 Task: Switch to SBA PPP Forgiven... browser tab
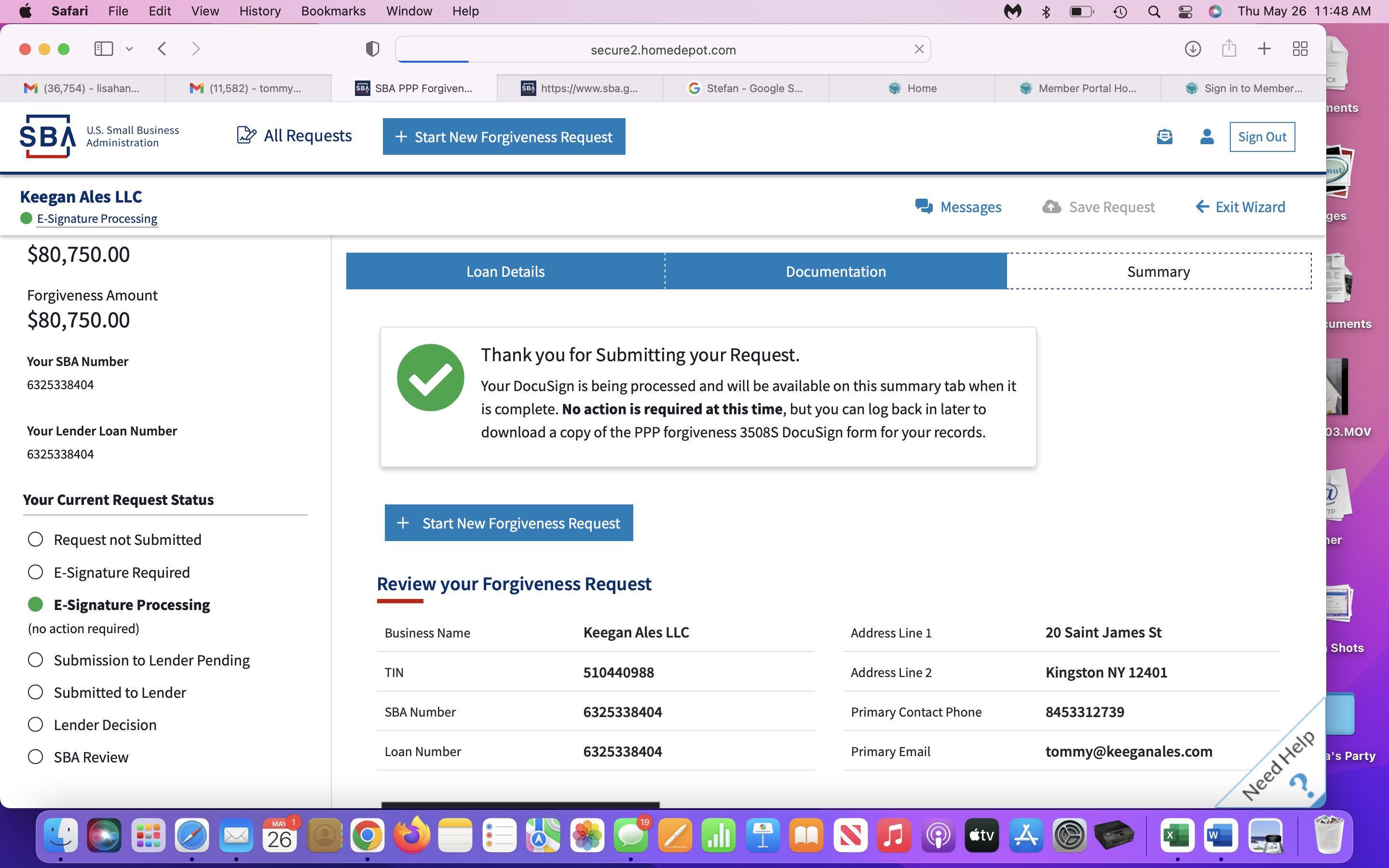point(414,88)
